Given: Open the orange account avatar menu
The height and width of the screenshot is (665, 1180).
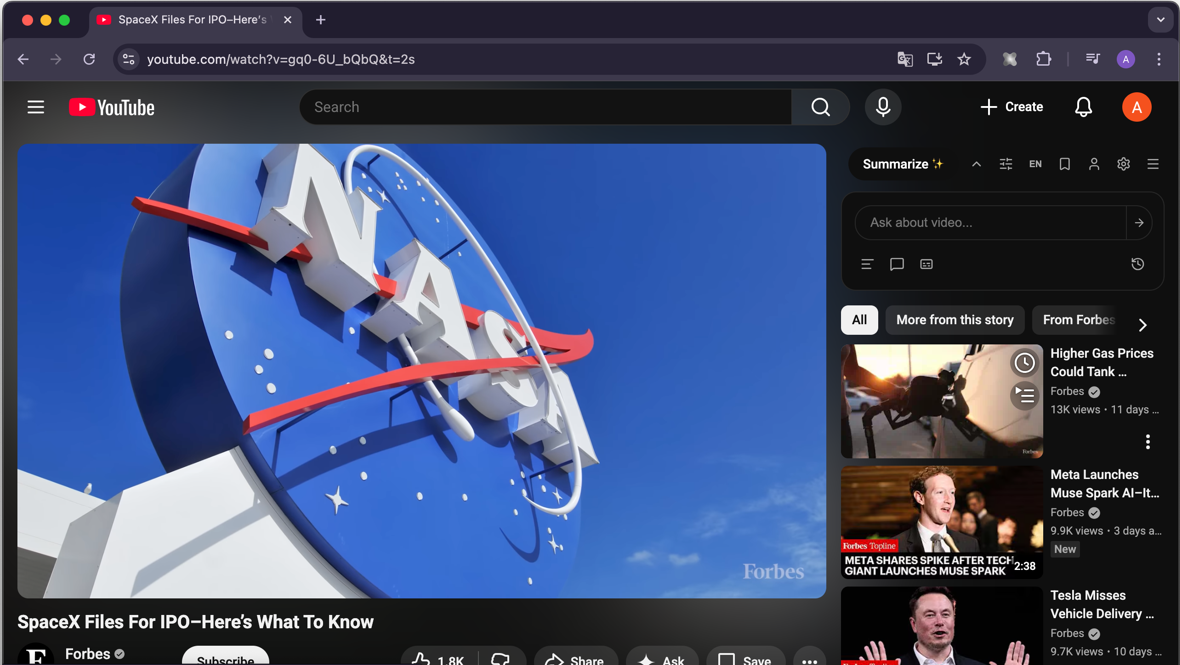Looking at the screenshot, I should click(1136, 107).
